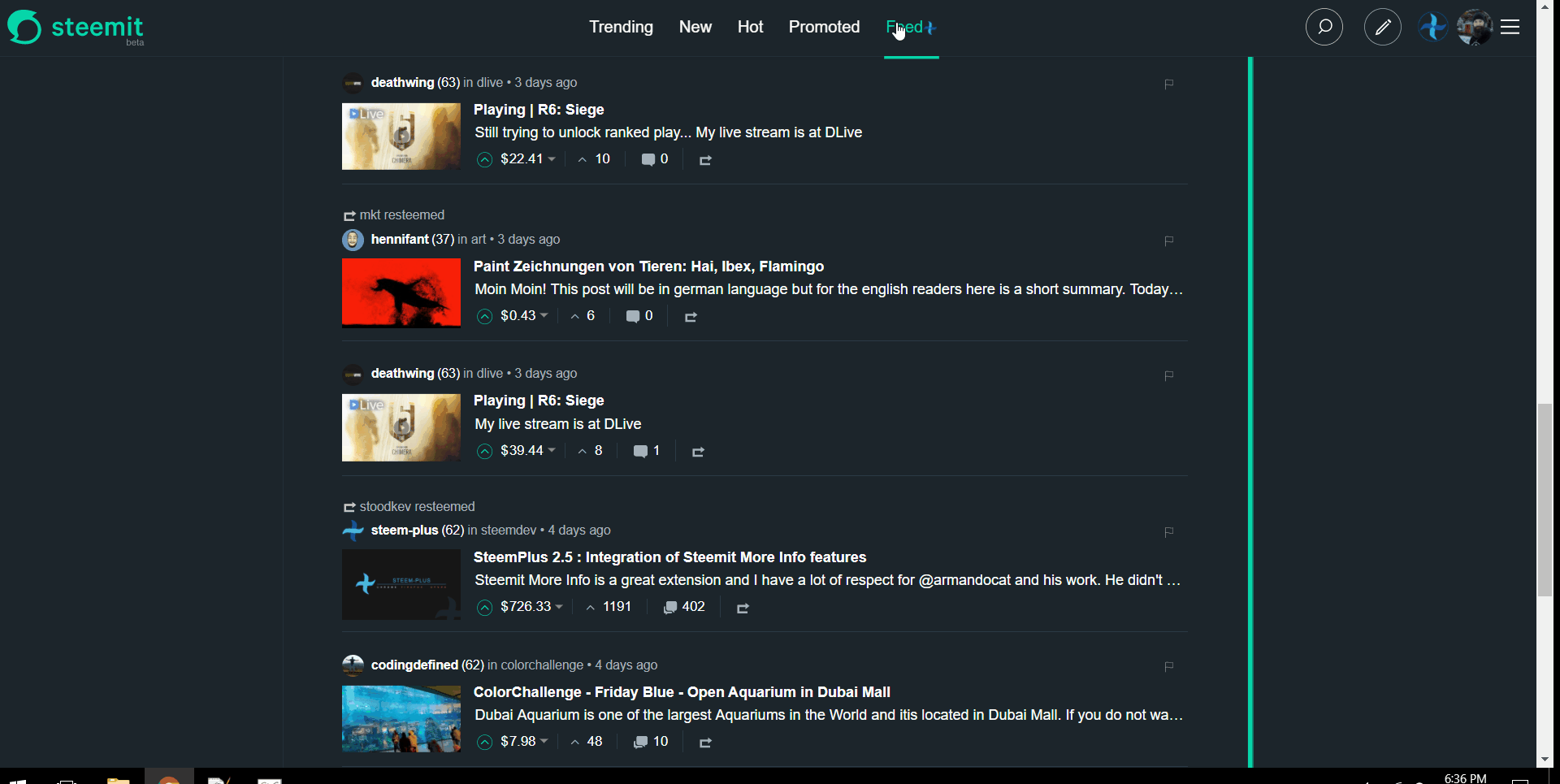Flag the steem-plus steemdev post
The image size is (1560, 784).
(1168, 531)
